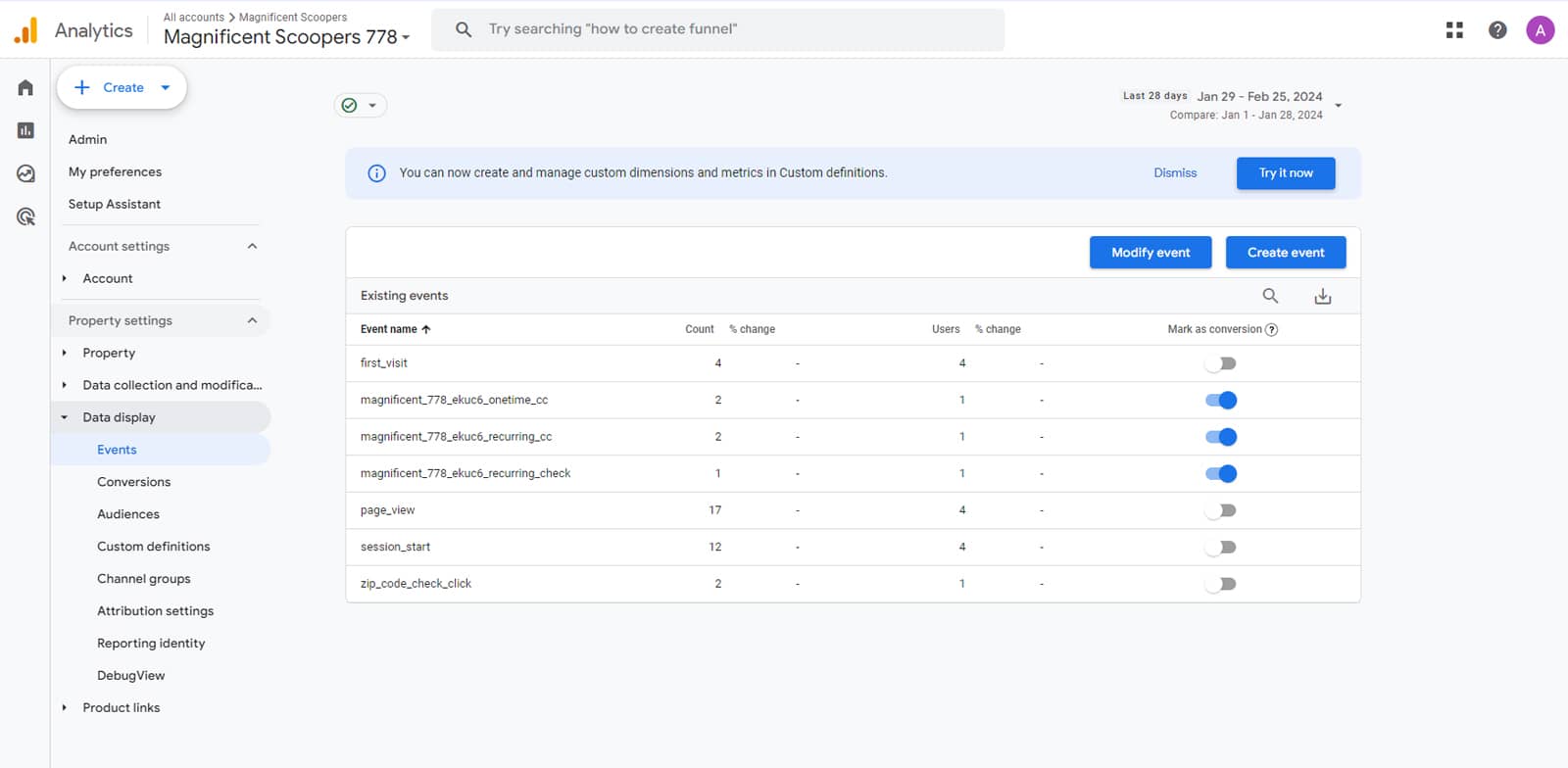Open the Help question mark icon
The height and width of the screenshot is (768, 1568).
(x=1497, y=30)
